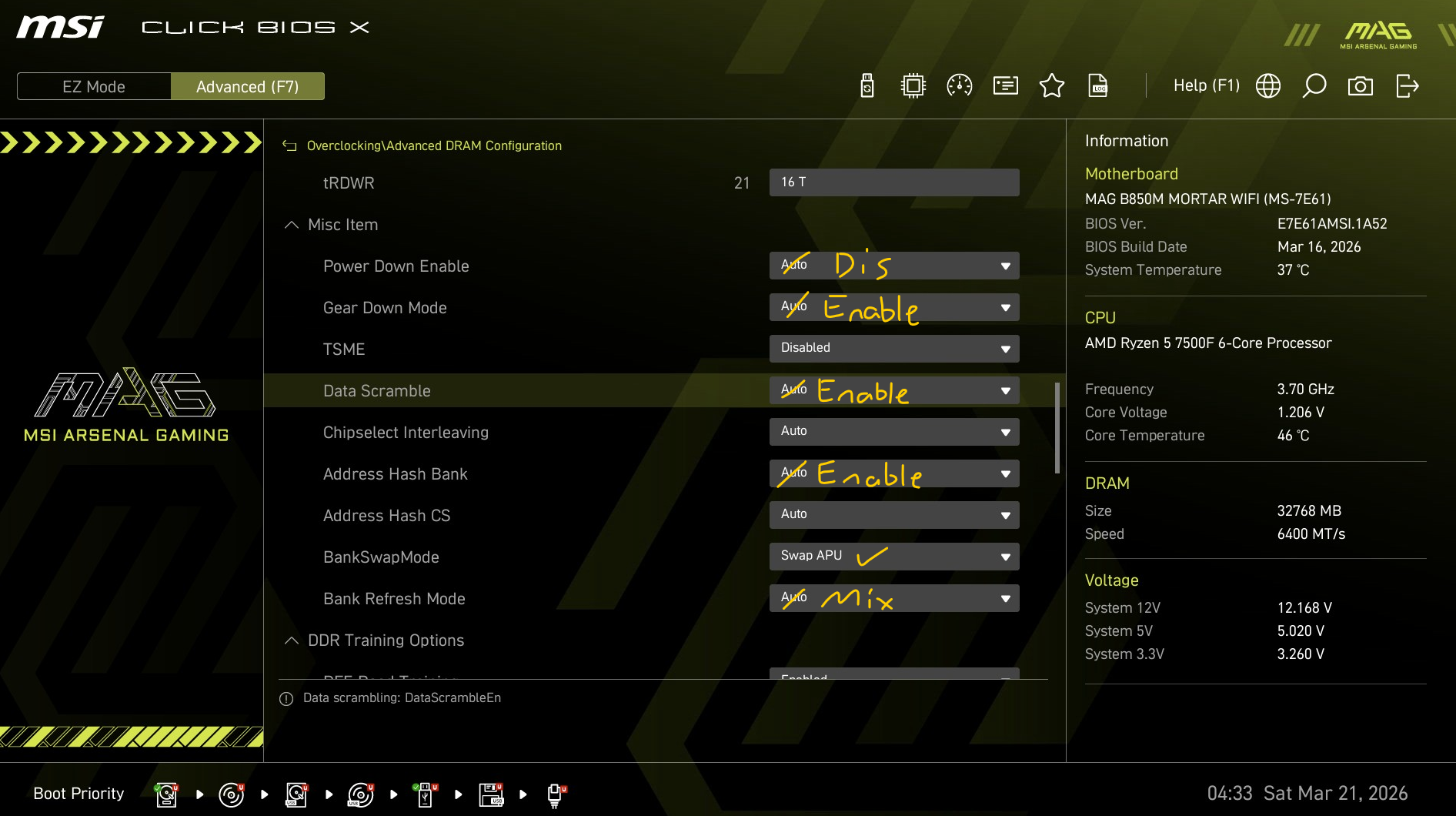Open the CPU chip settings icon
Image resolution: width=1456 pixels, height=816 pixels.
click(913, 85)
